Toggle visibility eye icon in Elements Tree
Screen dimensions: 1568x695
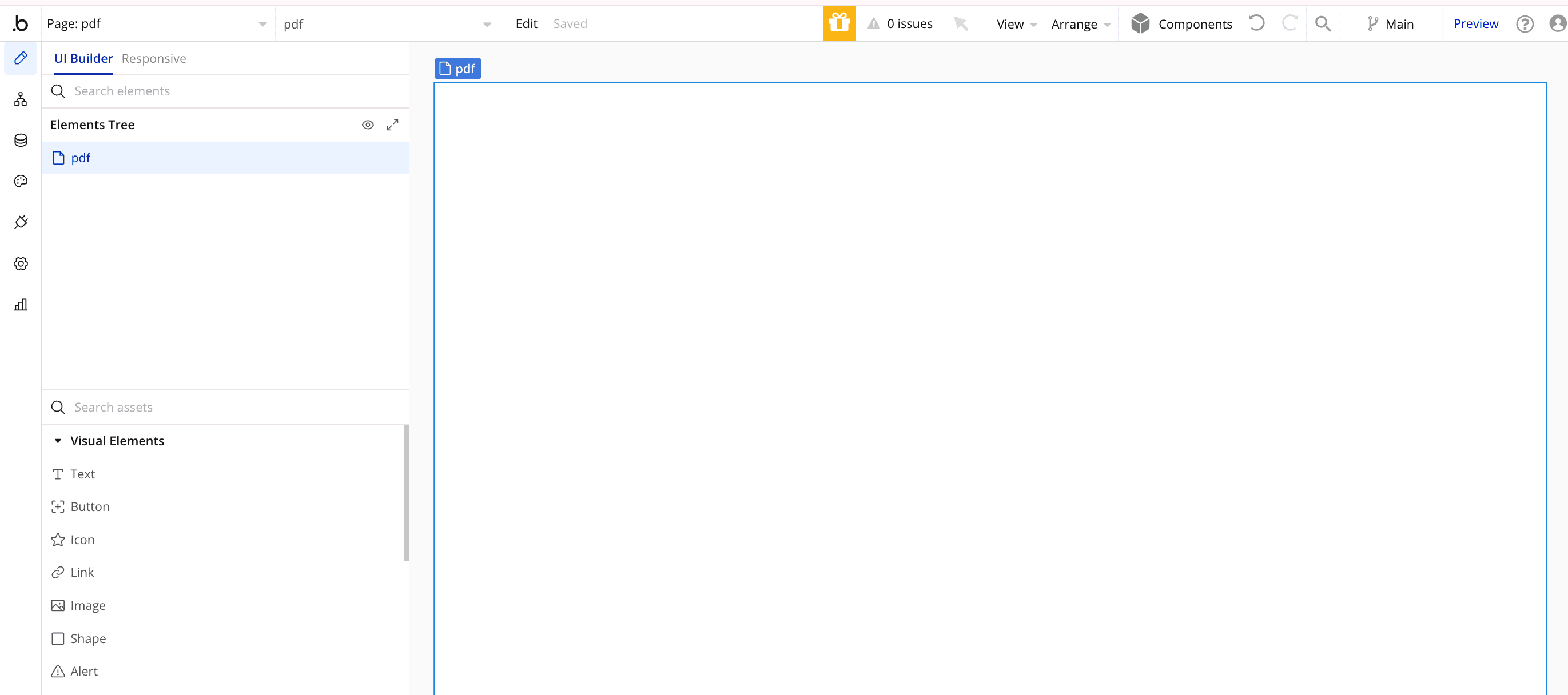368,125
